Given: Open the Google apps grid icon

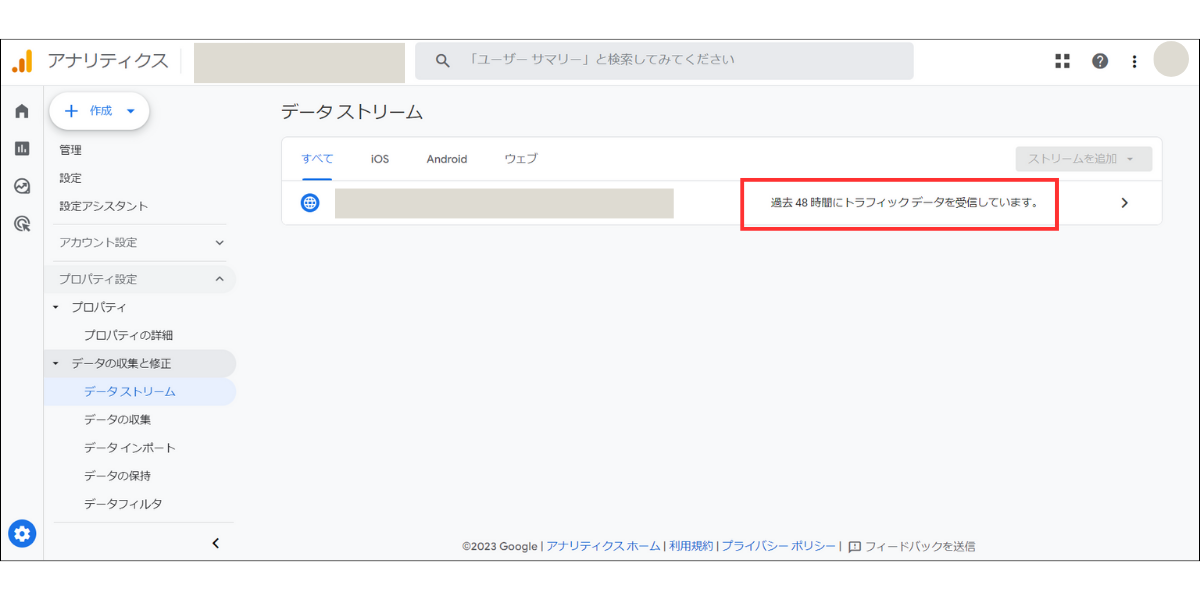Looking at the screenshot, I should point(1062,61).
